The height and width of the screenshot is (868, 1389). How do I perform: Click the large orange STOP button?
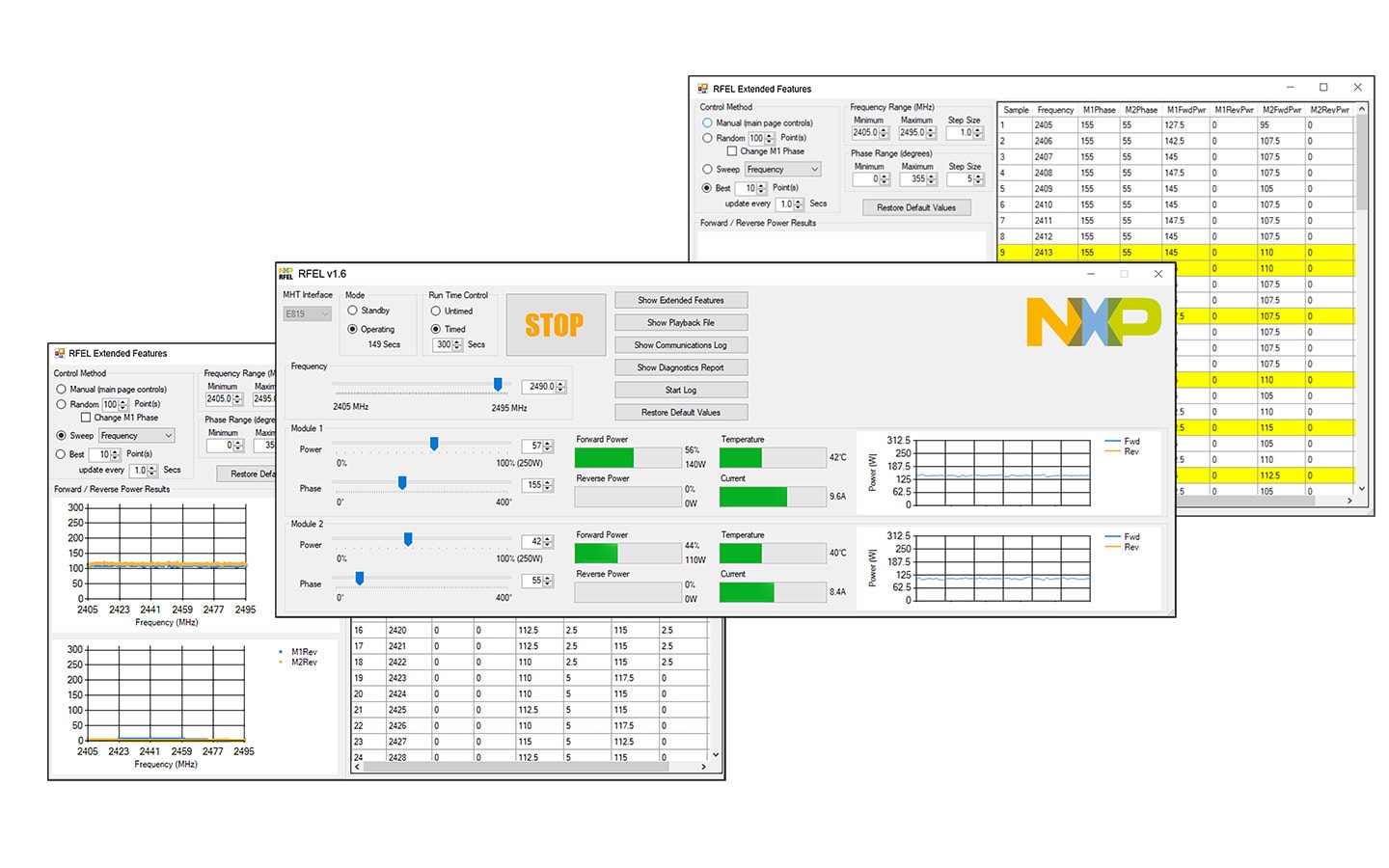click(x=555, y=325)
